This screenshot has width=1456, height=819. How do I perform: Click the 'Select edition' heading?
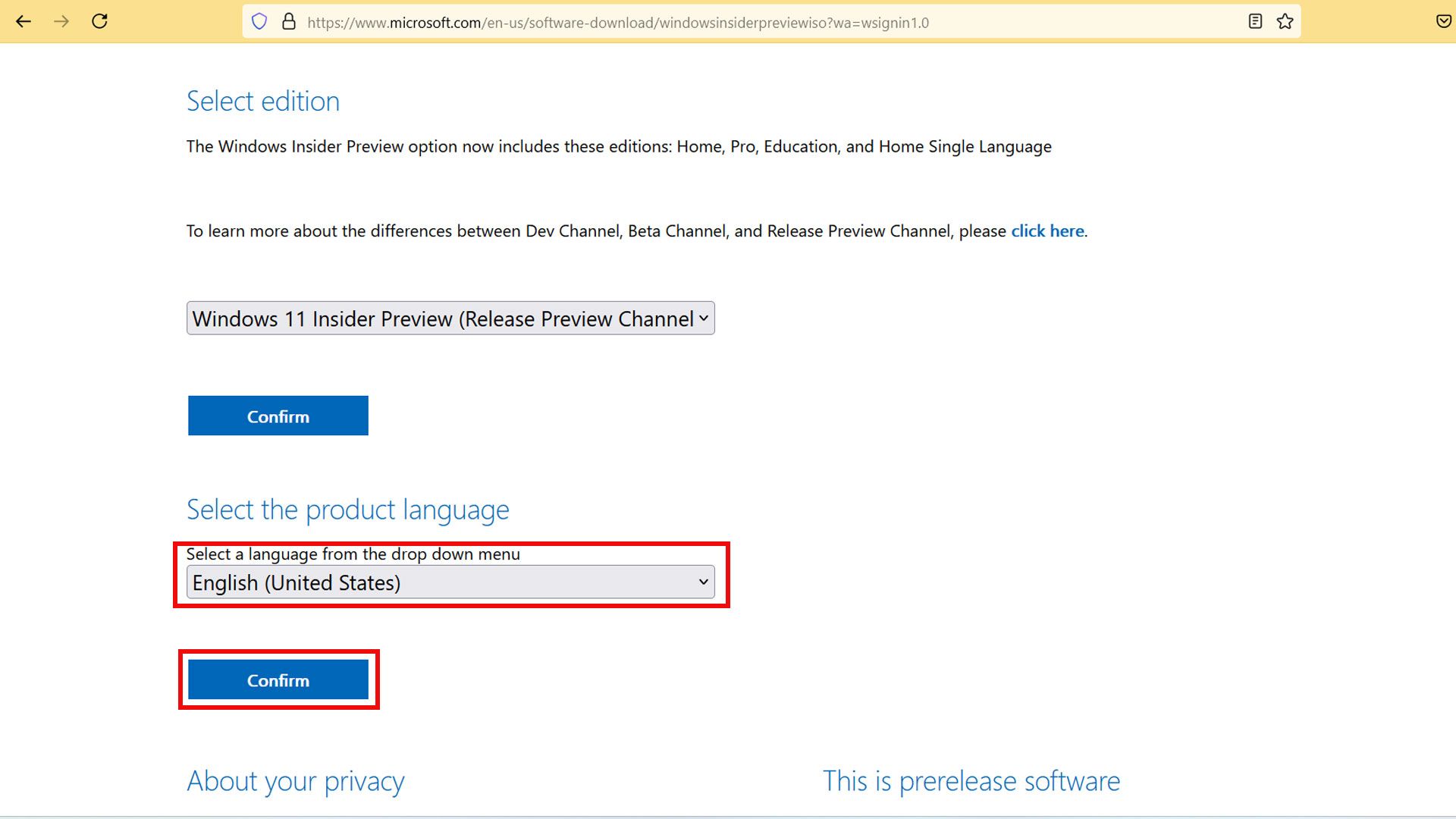point(263,102)
